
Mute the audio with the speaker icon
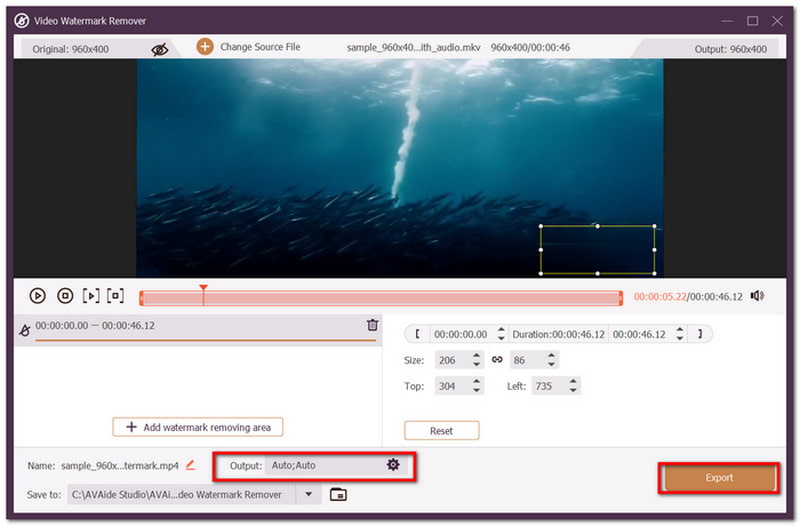tap(758, 296)
